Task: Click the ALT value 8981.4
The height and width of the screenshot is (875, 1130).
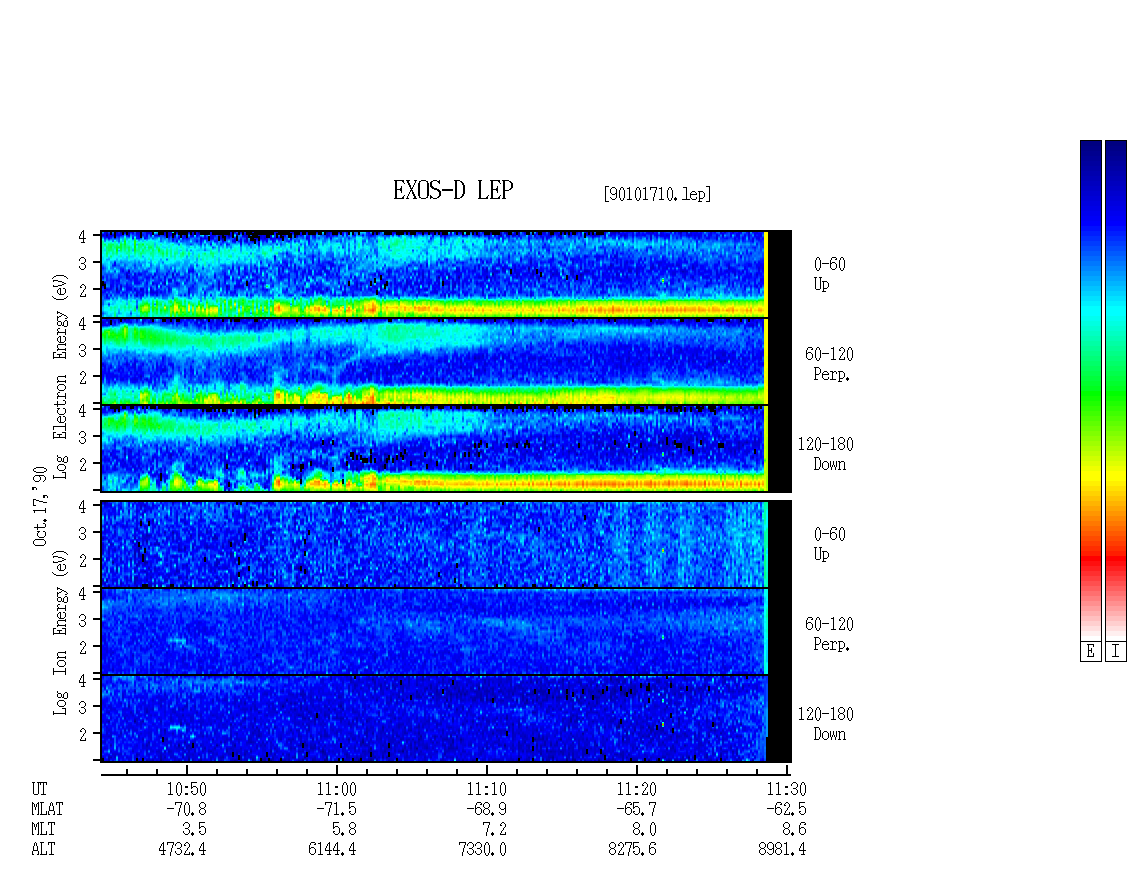Action: coord(782,850)
